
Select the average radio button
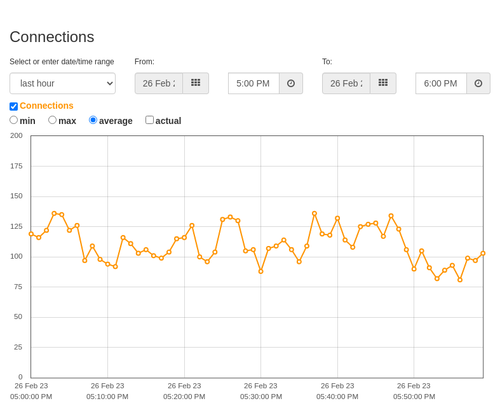[x=93, y=120]
